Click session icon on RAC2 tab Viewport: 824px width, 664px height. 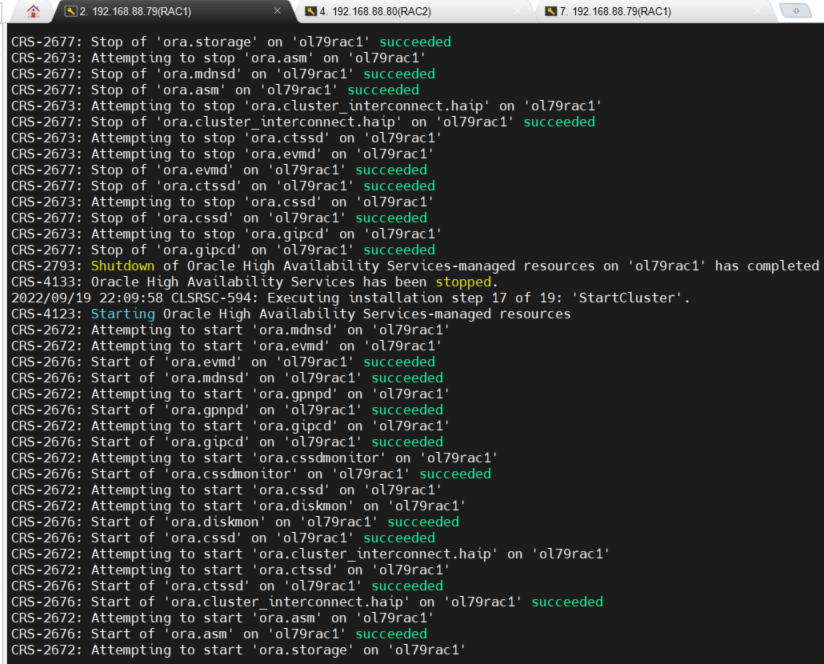[311, 11]
